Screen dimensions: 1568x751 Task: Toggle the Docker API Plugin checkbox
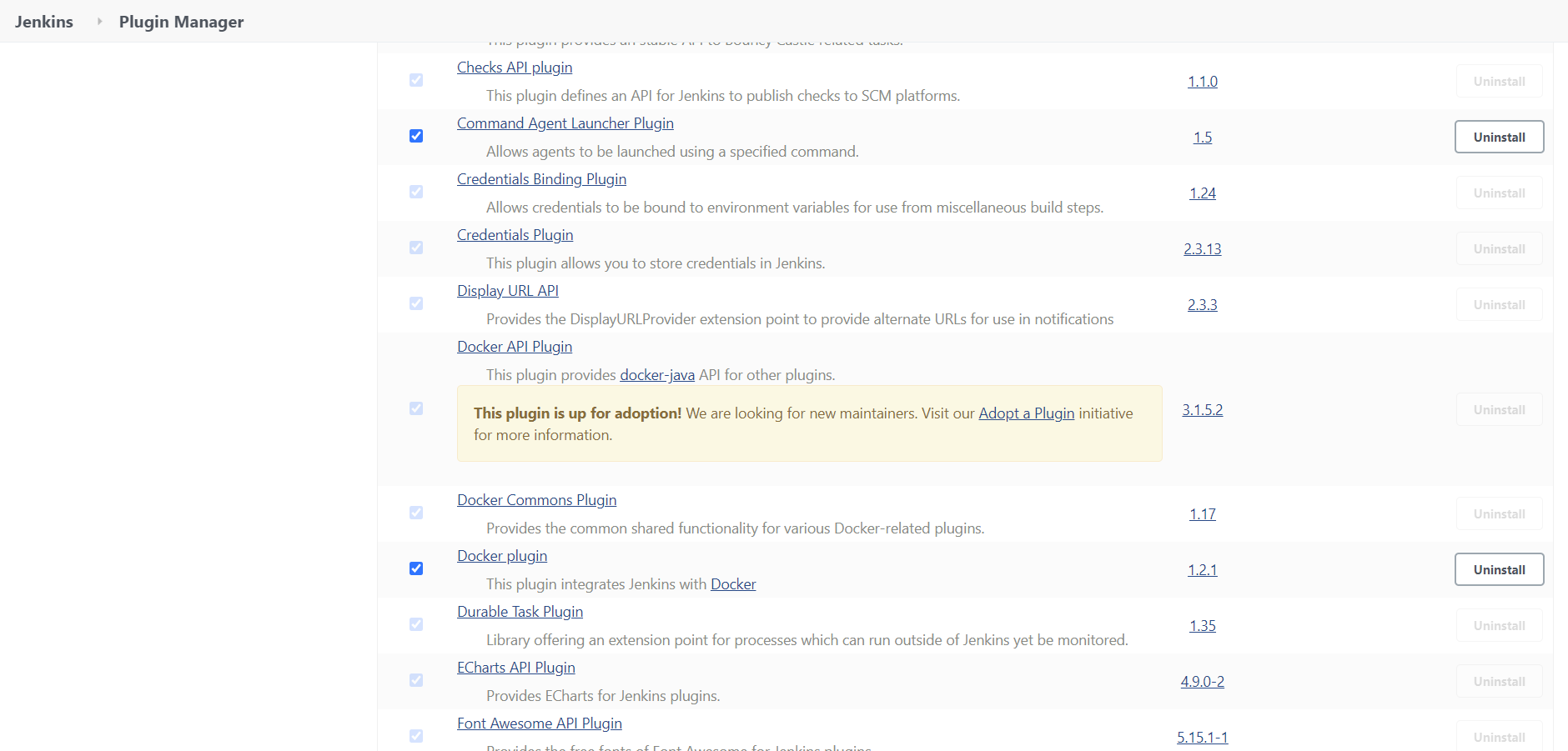(416, 408)
